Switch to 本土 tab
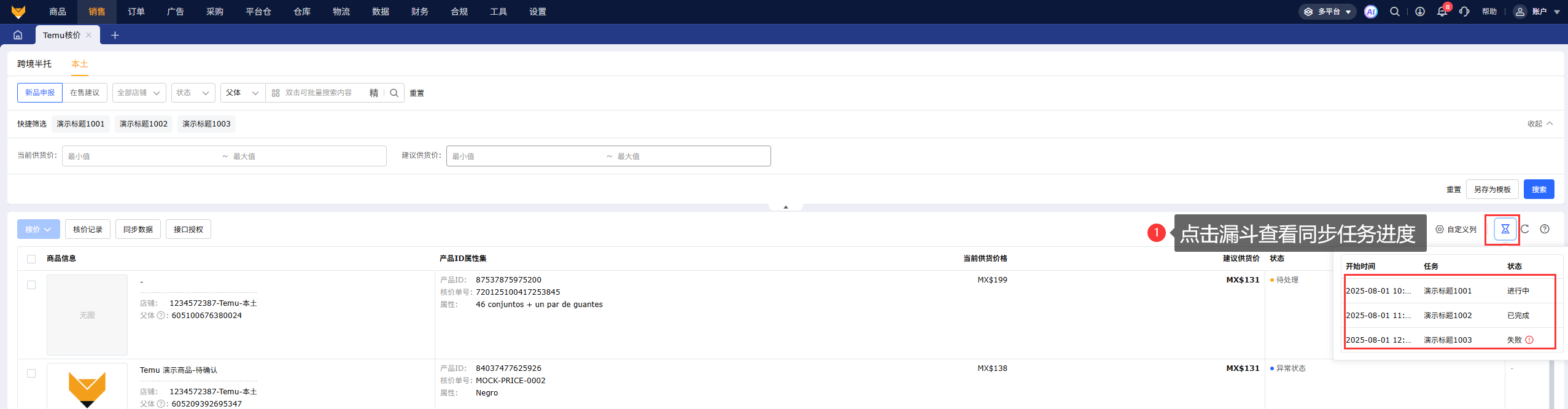The image size is (1568, 409). point(80,64)
